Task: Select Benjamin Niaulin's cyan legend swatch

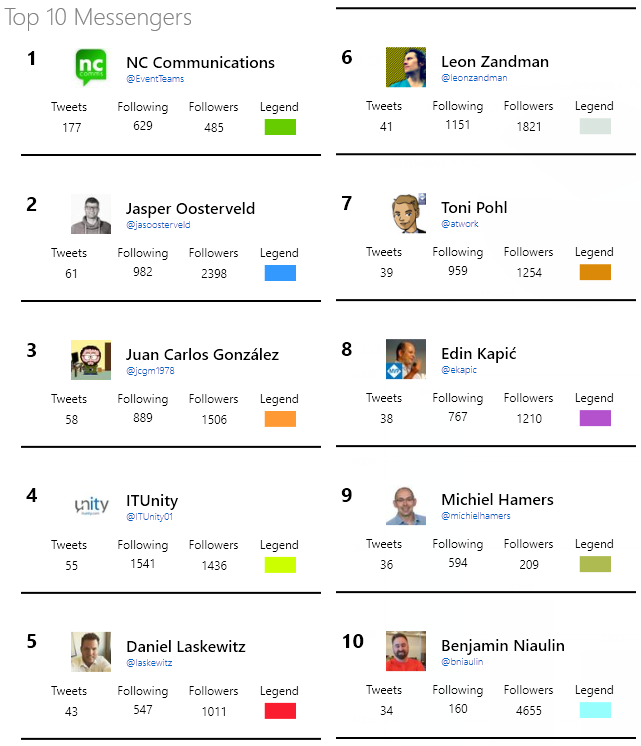Action: [595, 710]
